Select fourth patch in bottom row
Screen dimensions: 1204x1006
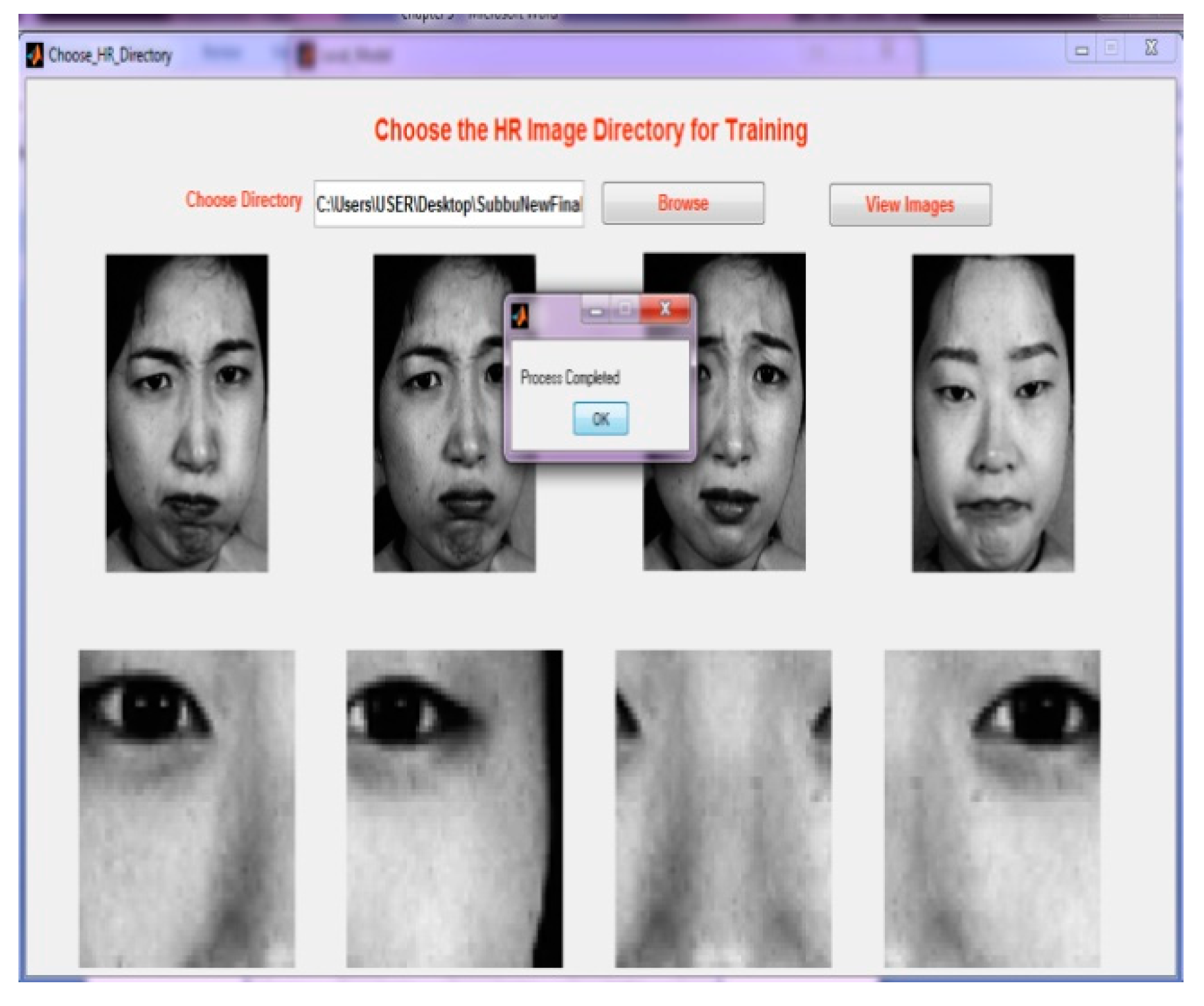(992, 808)
